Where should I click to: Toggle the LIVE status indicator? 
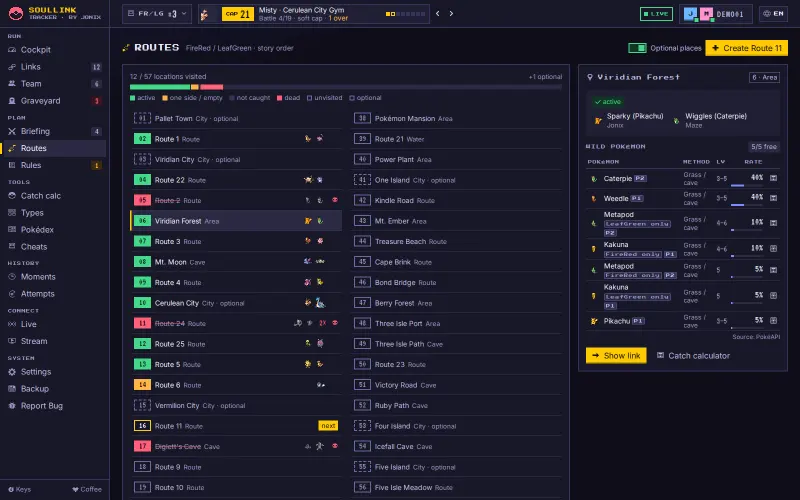click(x=656, y=14)
